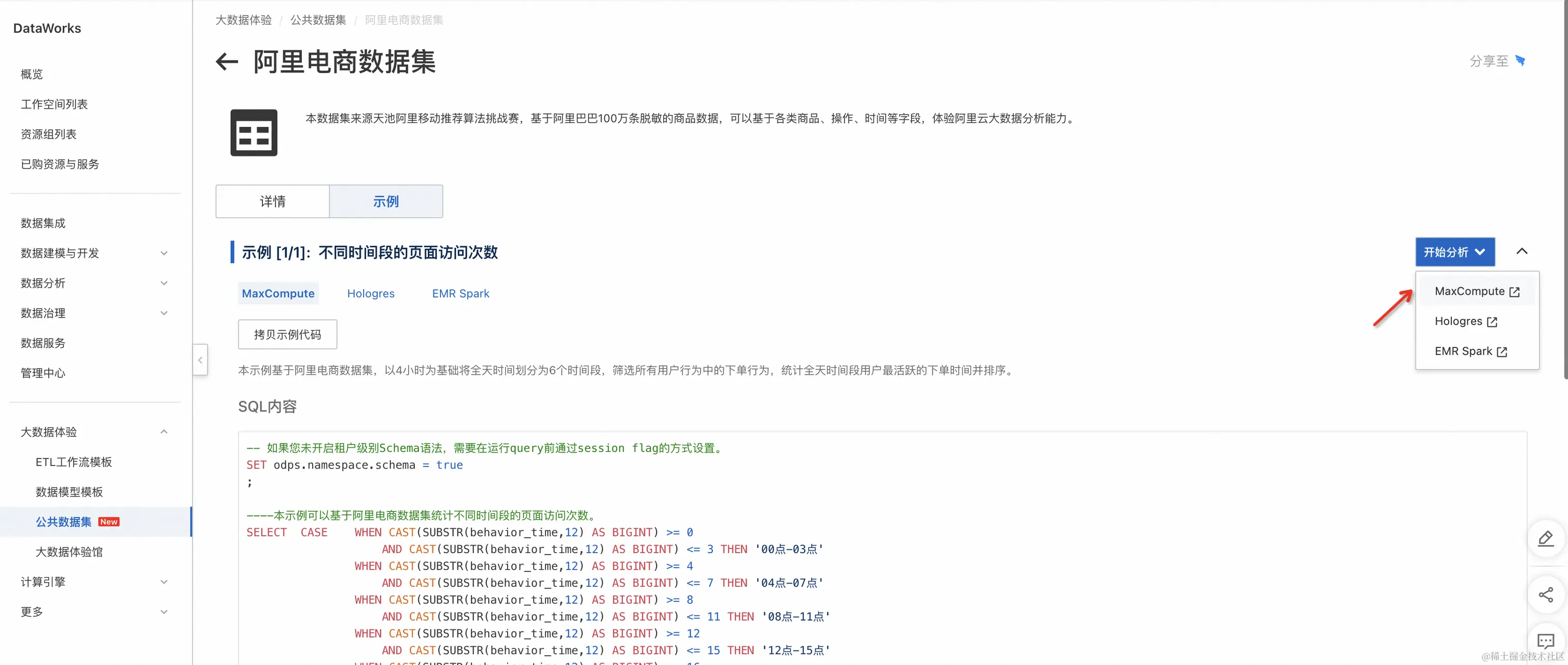The height and width of the screenshot is (665, 1568).
Task: Open the 开始分析 dropdown button
Action: click(1455, 252)
